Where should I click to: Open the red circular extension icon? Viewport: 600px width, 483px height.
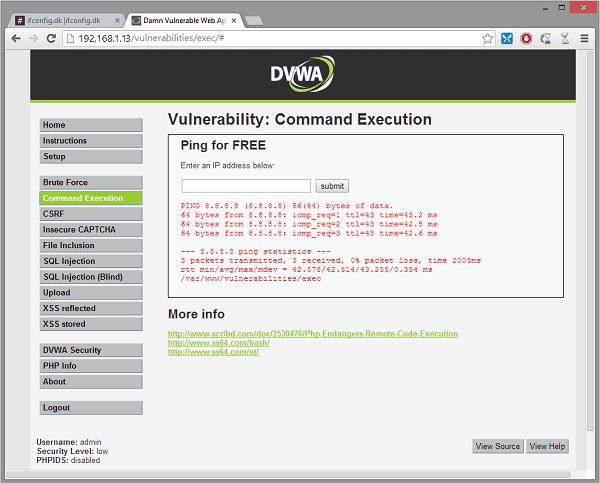[x=526, y=38]
